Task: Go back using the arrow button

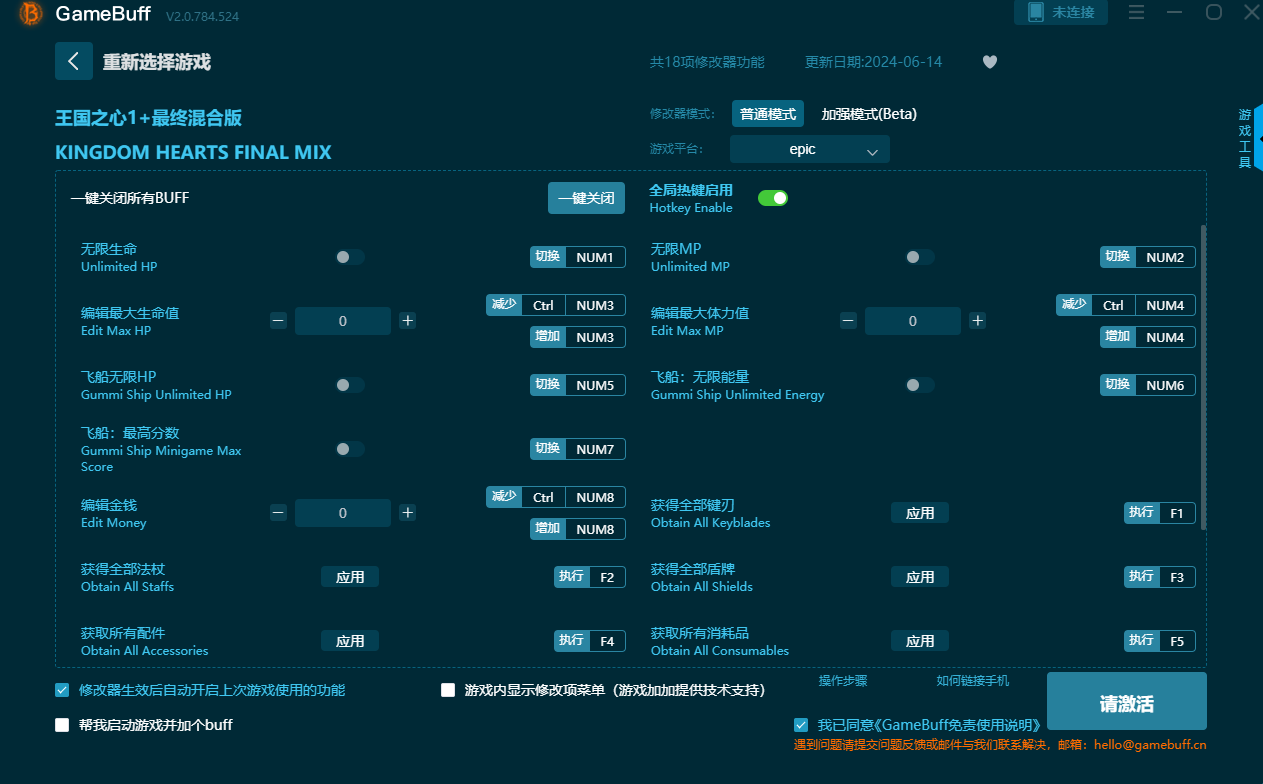Action: pyautogui.click(x=73, y=61)
